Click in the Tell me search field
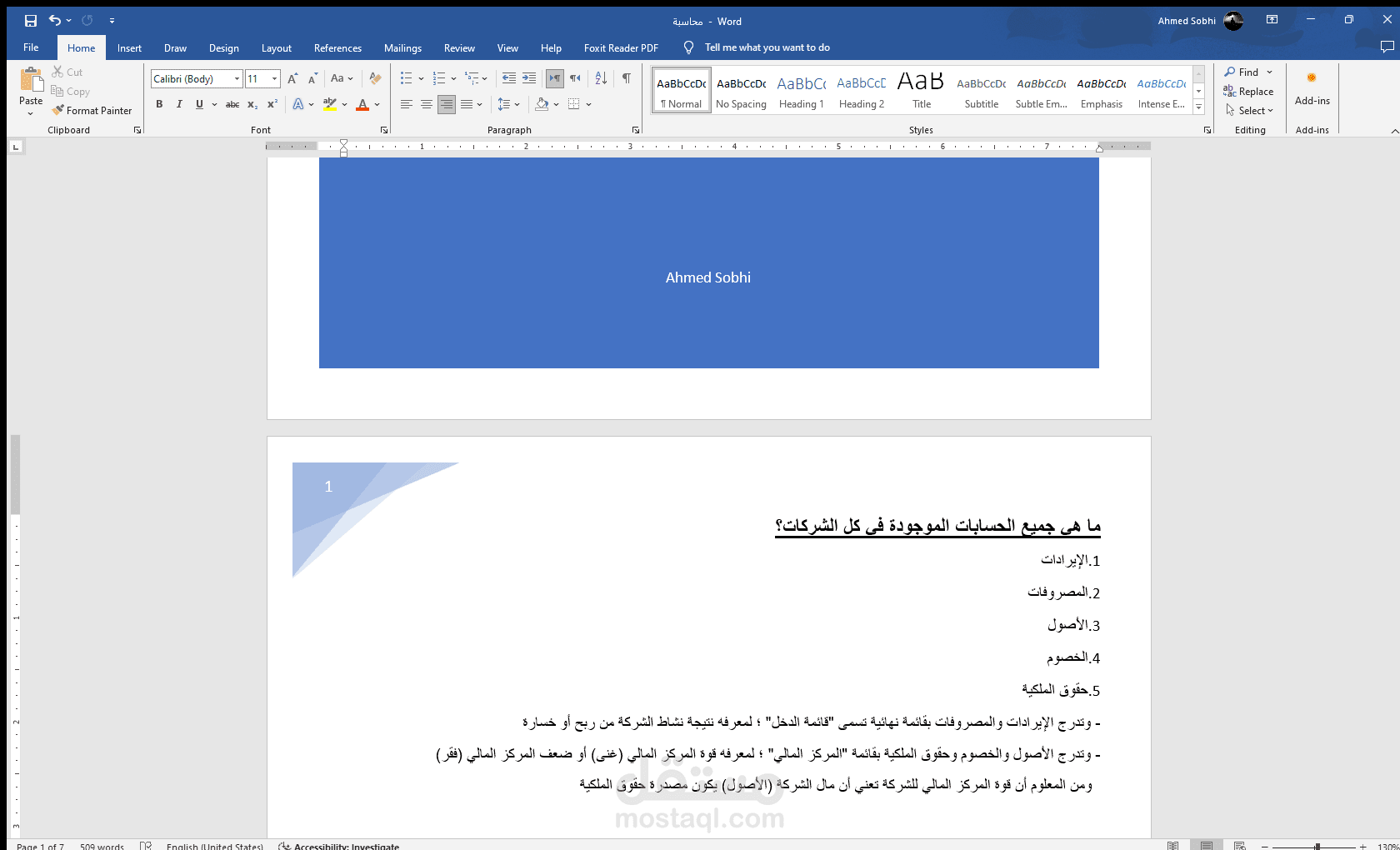The width and height of the screenshot is (1400, 850). click(x=767, y=48)
